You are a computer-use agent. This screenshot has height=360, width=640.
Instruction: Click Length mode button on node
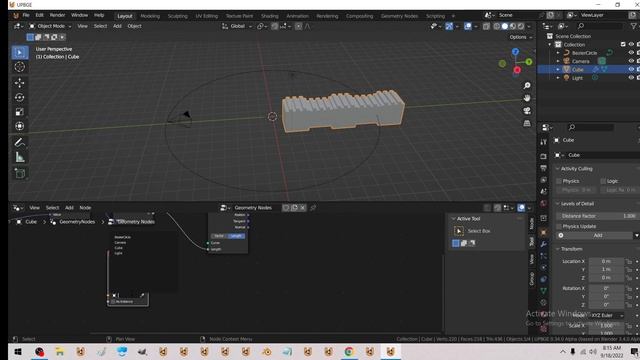[x=236, y=236]
